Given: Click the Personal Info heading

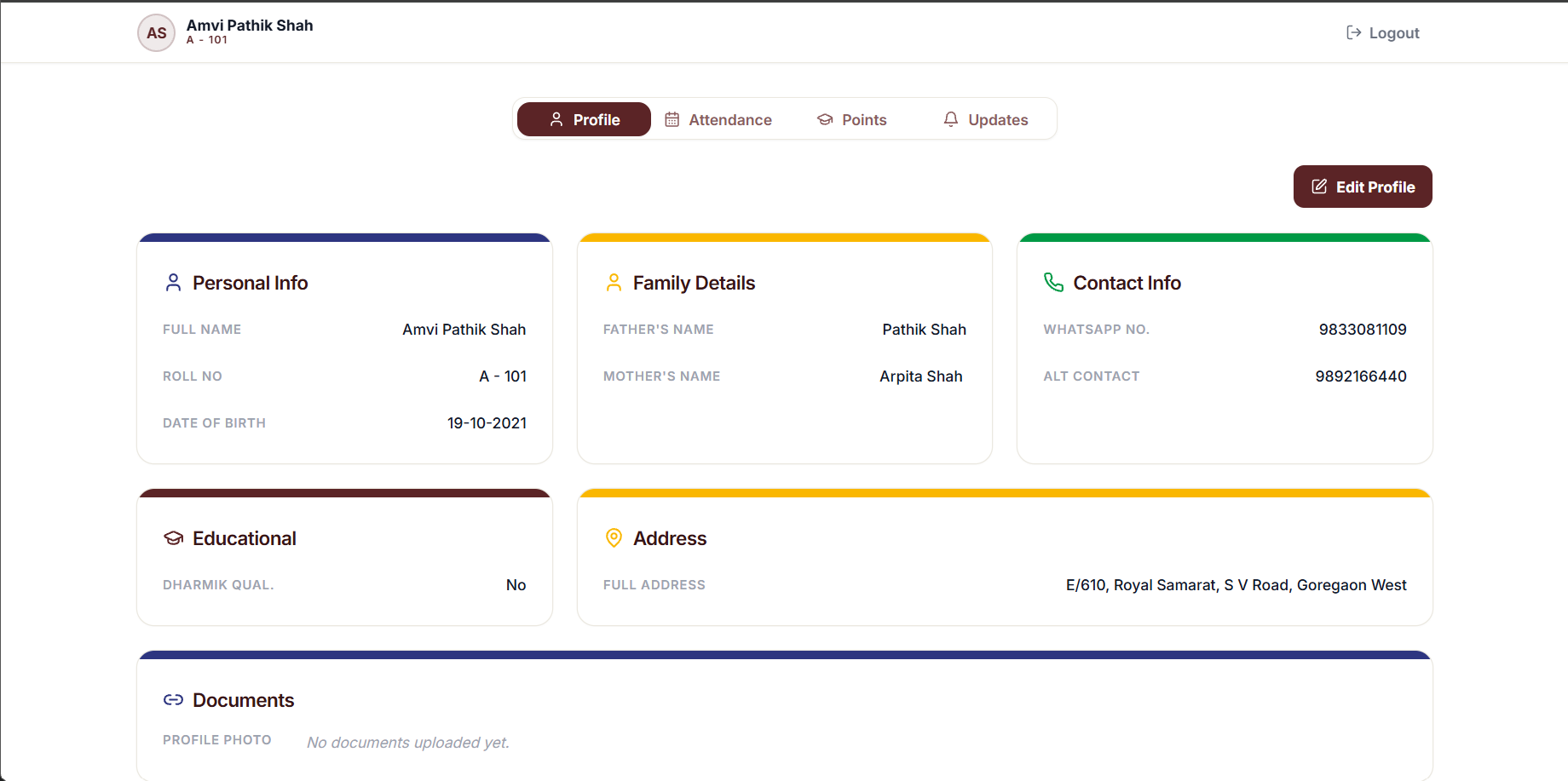Looking at the screenshot, I should tap(251, 283).
